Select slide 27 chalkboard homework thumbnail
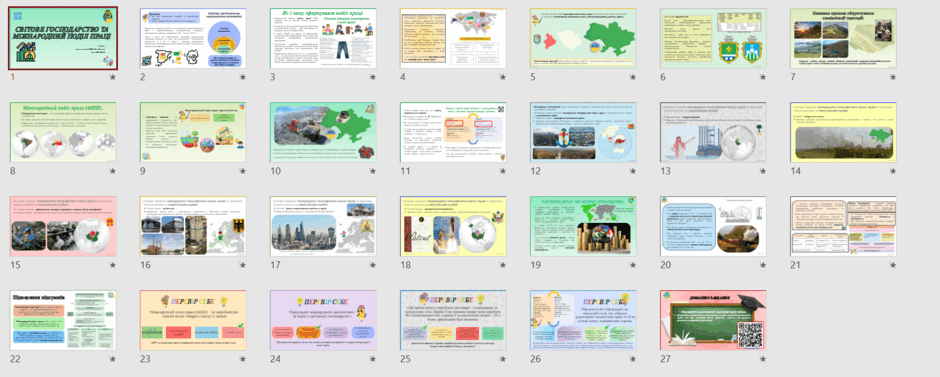The image size is (940, 377). pyautogui.click(x=713, y=320)
